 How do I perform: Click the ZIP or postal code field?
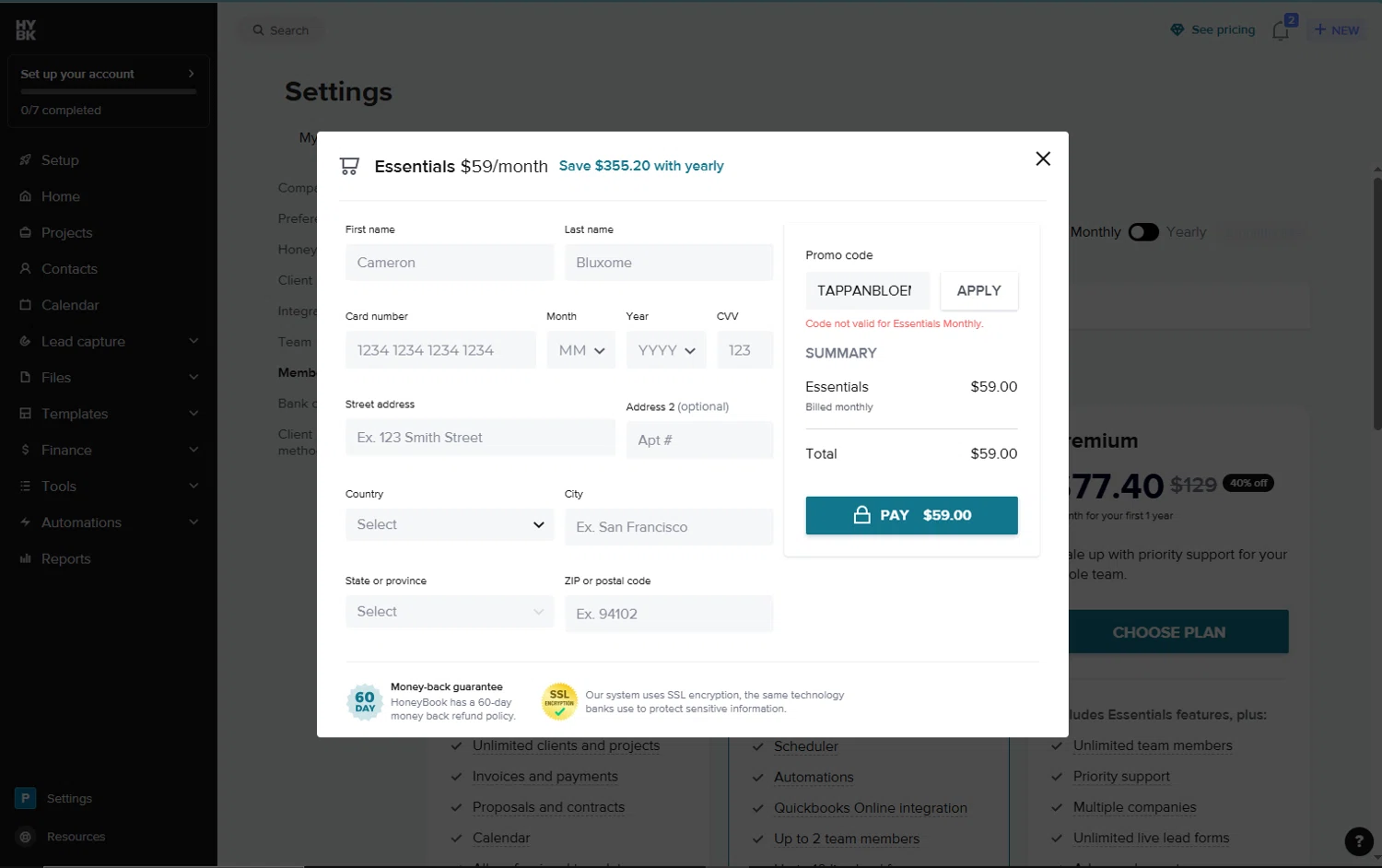point(669,614)
